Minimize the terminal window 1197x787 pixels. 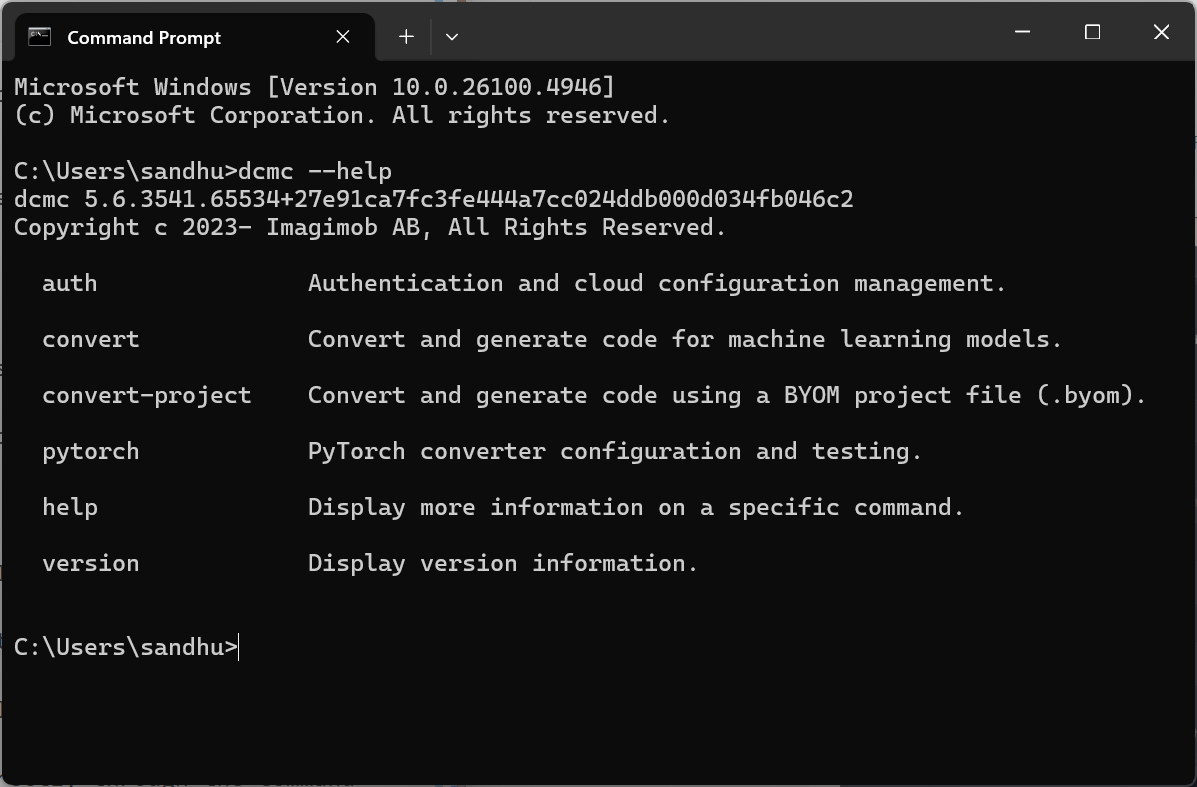1022,32
